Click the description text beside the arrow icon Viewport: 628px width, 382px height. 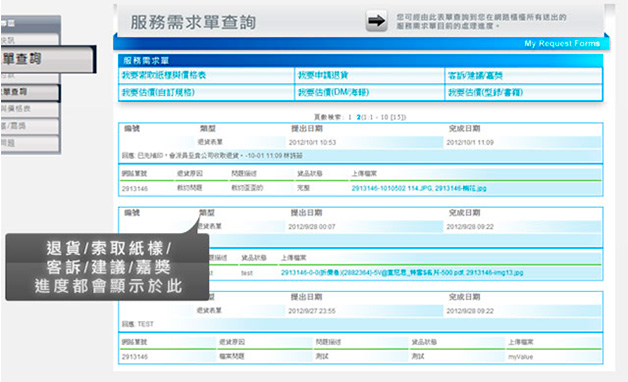481,21
